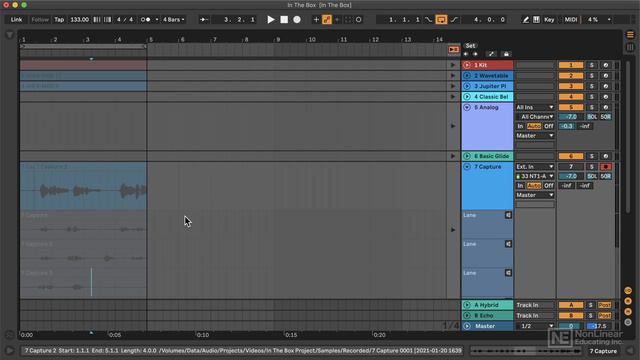The width and height of the screenshot is (640, 360).
Task: Click the Arrangement Record button
Action: click(297, 19)
